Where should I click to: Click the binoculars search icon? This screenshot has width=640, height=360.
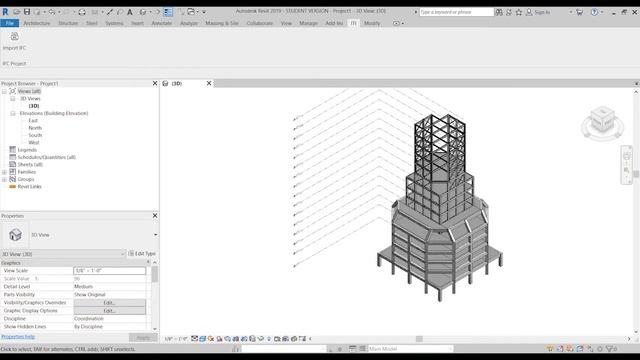coord(499,12)
